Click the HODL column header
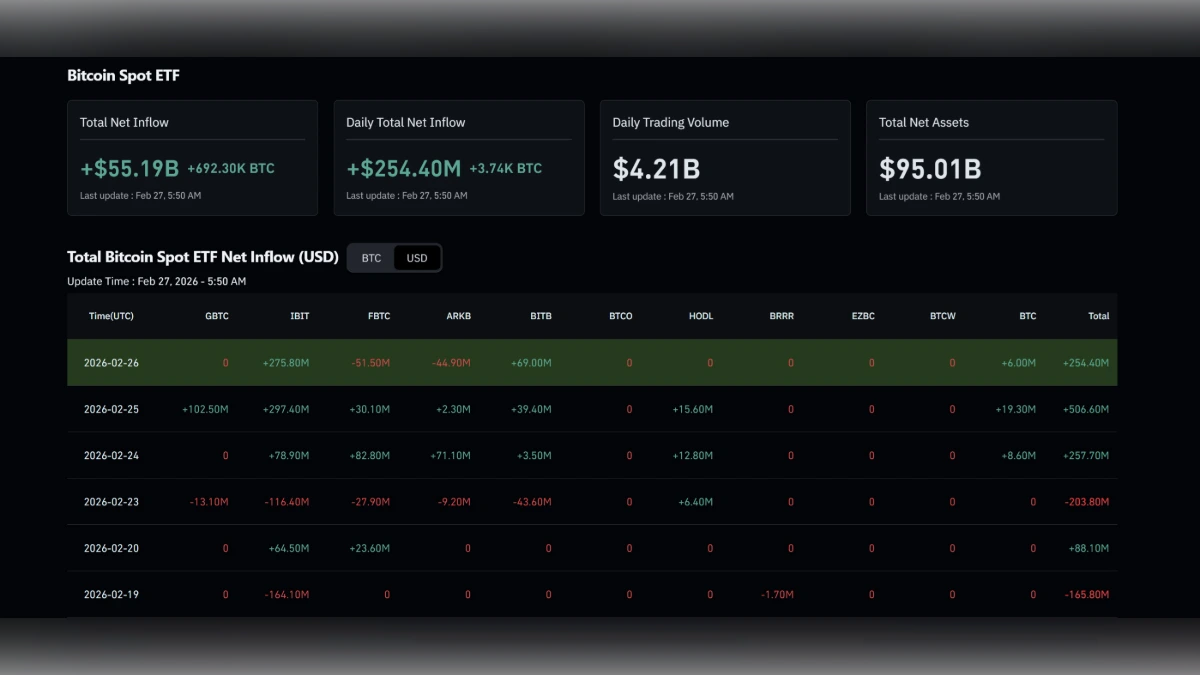Viewport: 1200px width, 675px height. (x=701, y=315)
